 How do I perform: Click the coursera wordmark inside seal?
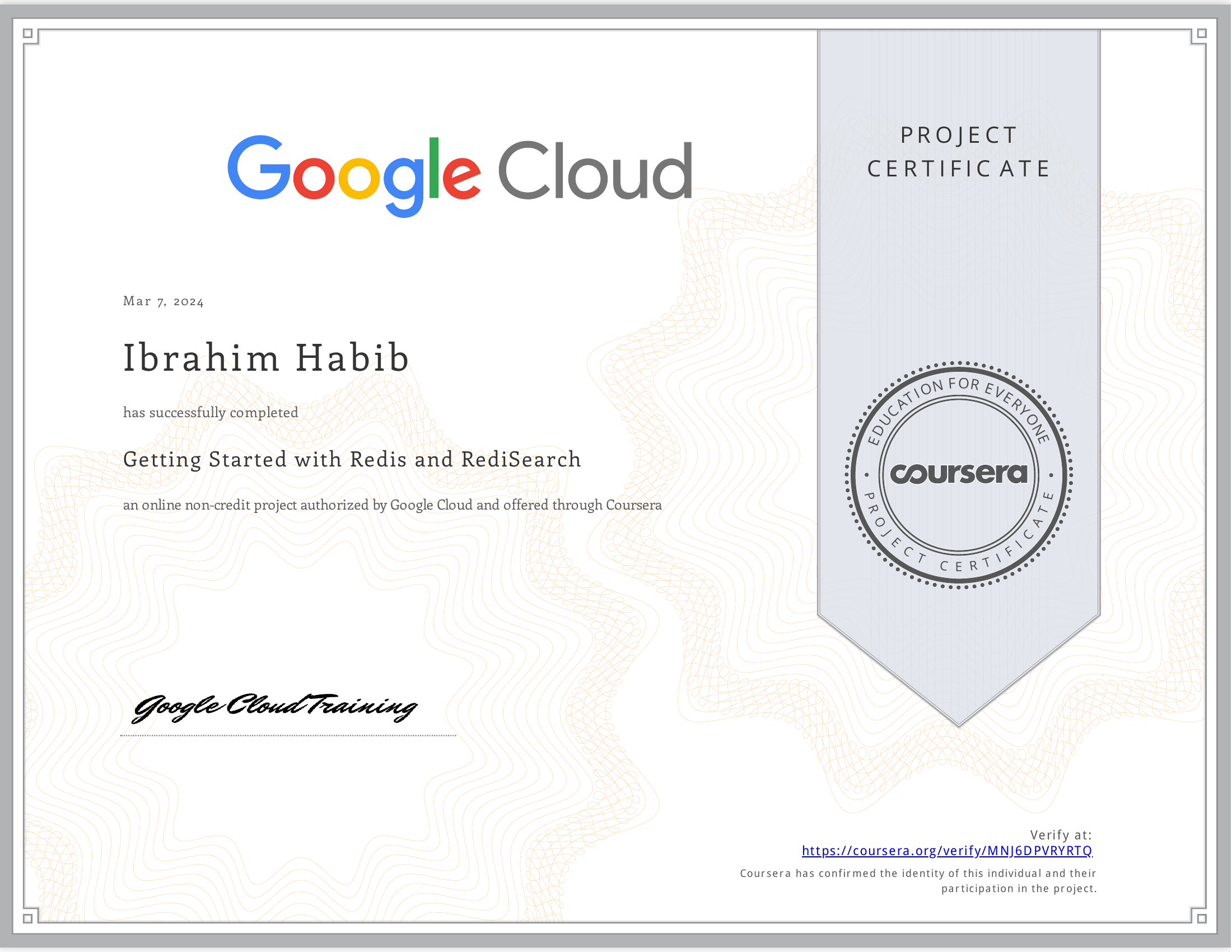click(958, 474)
